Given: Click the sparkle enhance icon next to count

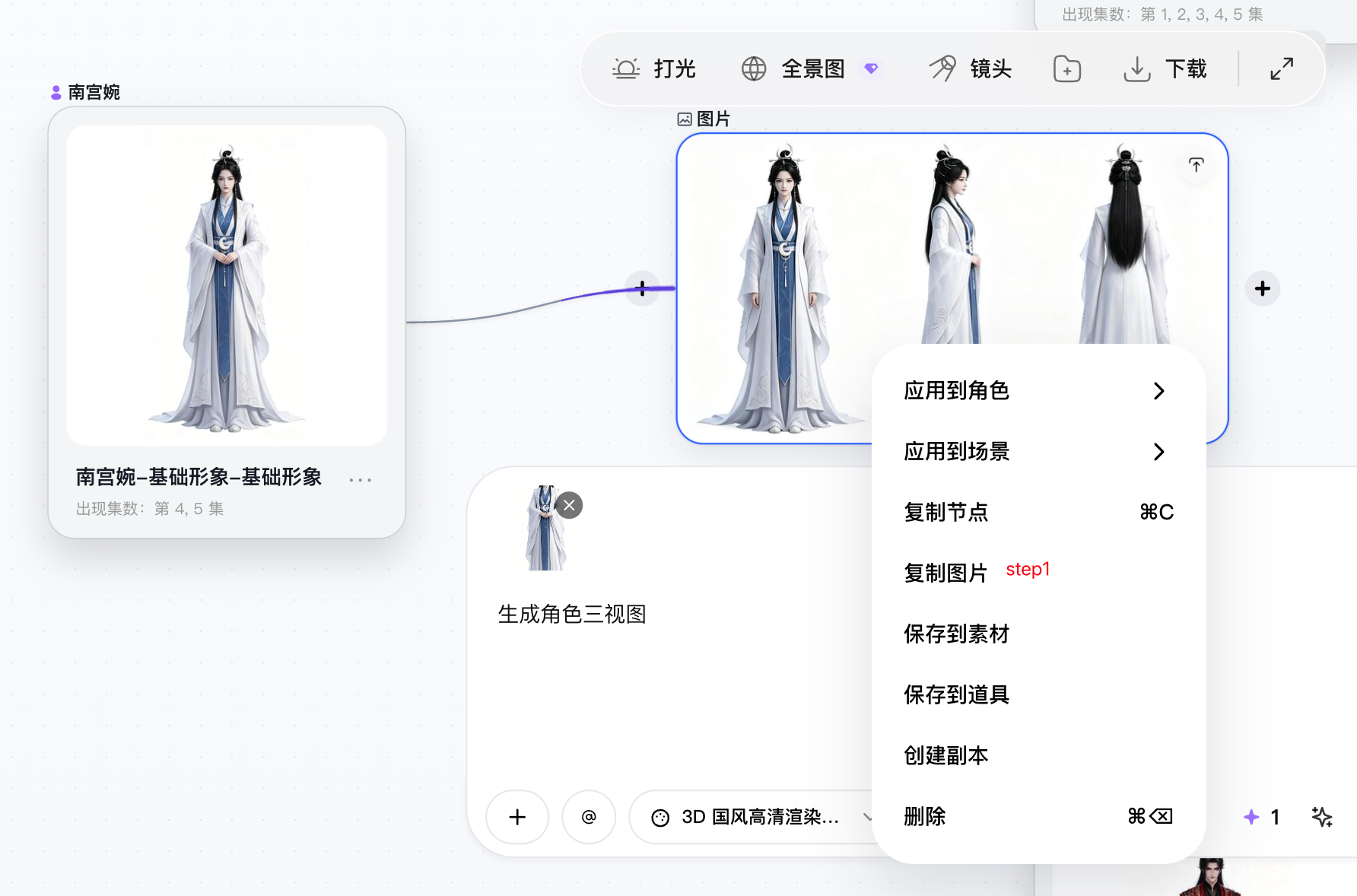Looking at the screenshot, I should pos(1322,817).
